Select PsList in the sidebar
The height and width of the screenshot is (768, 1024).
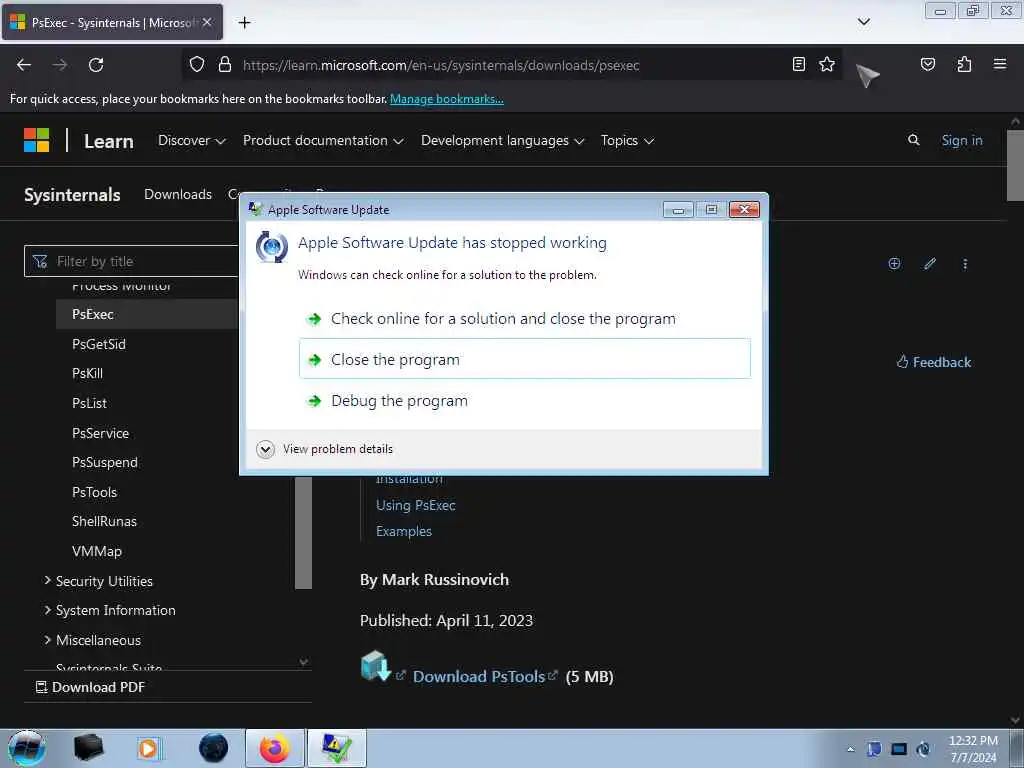click(x=89, y=403)
